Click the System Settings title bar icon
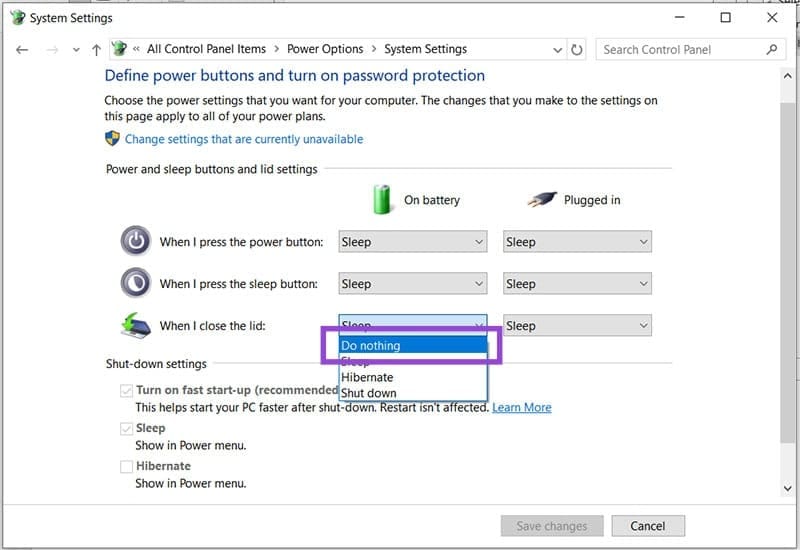The width and height of the screenshot is (800, 550). pyautogui.click(x=18, y=17)
